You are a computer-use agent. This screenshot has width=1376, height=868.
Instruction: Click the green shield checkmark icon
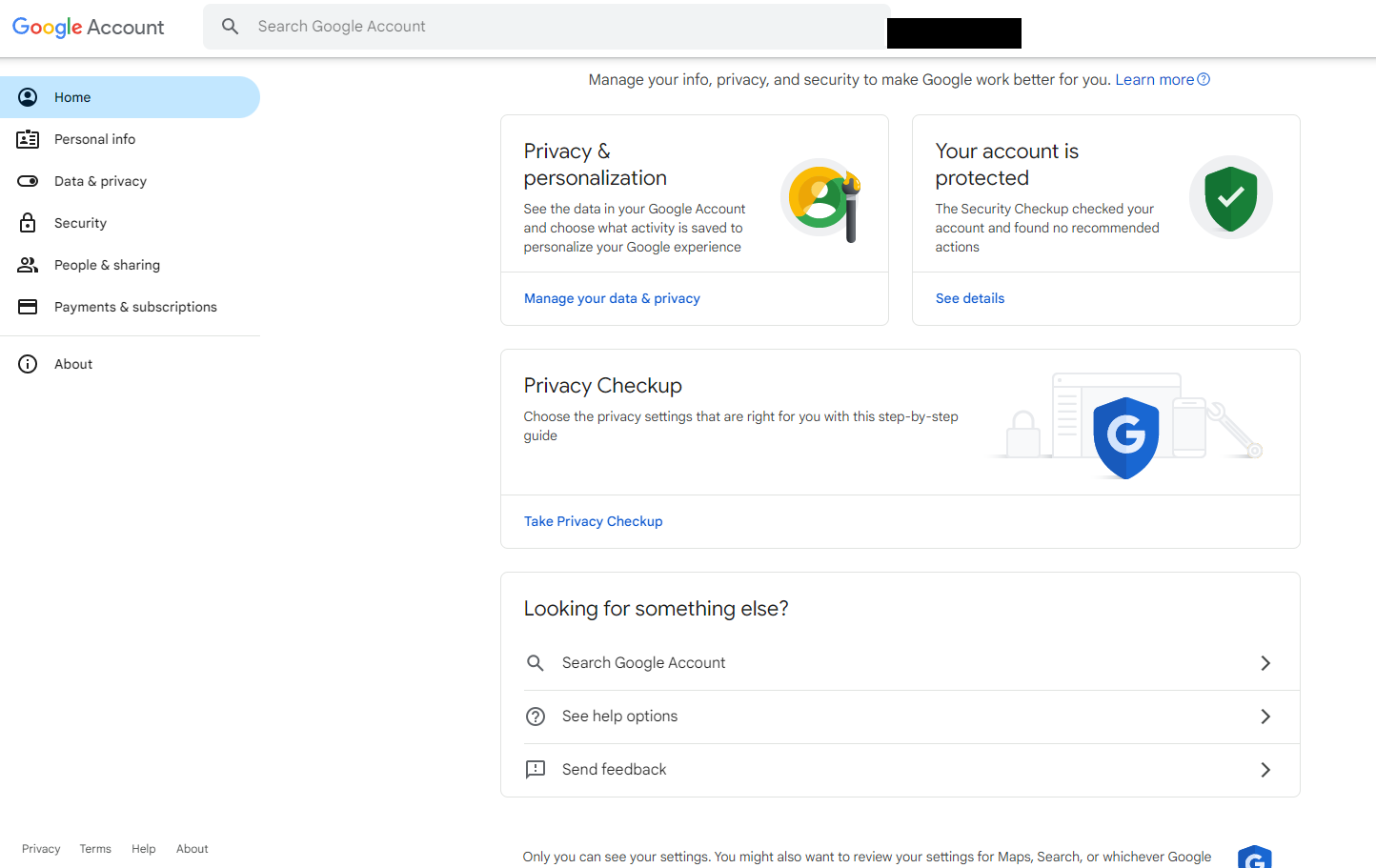tap(1231, 198)
